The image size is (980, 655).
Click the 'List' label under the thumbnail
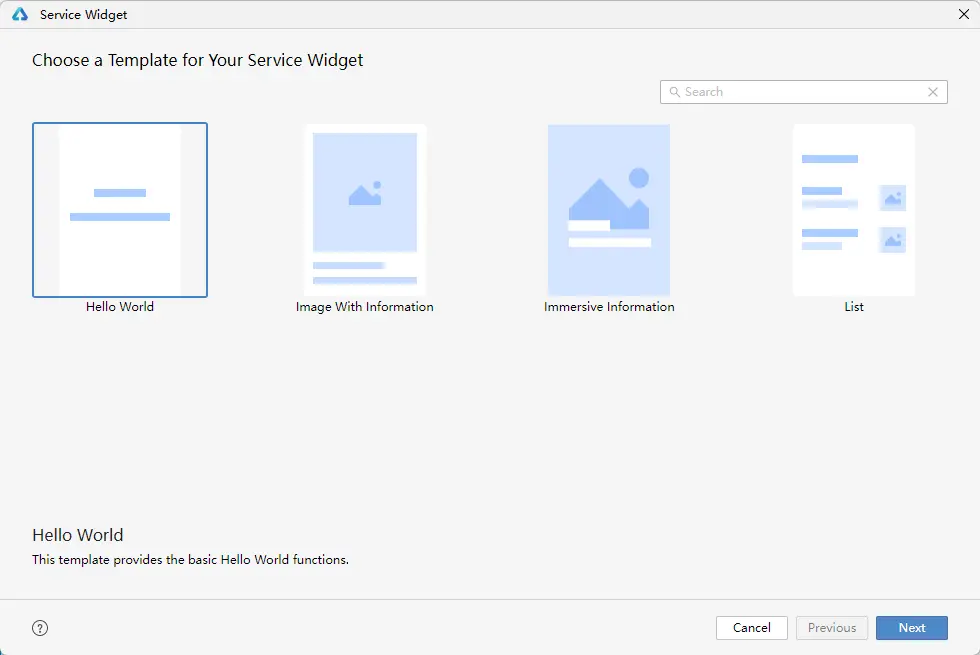(x=854, y=307)
